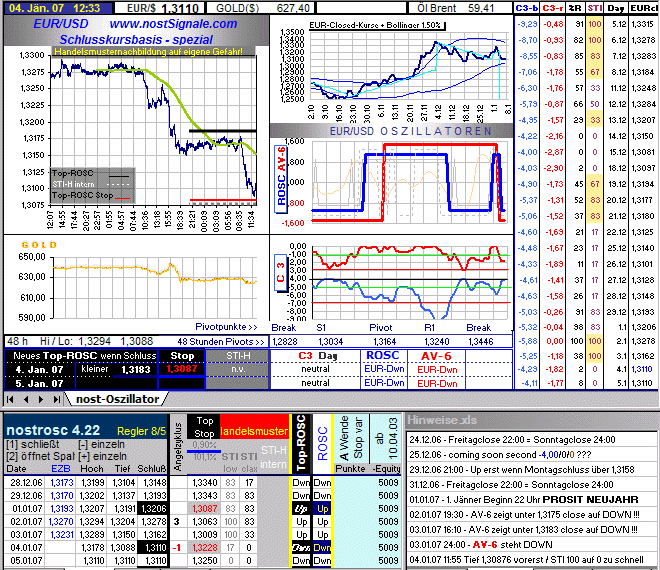Click the STI-H intern legend entry
This screenshot has width=660, height=570.
91,184
